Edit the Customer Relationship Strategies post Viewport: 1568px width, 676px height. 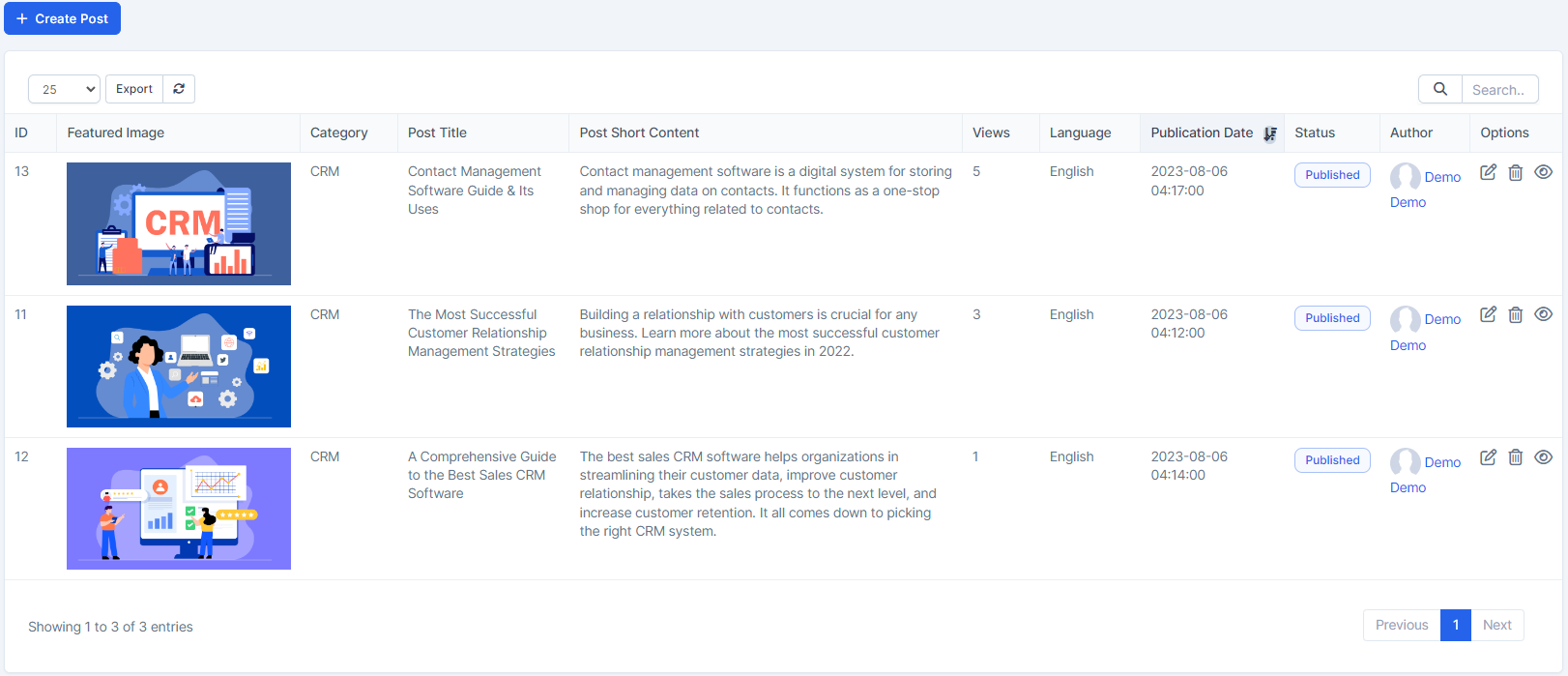pos(1488,314)
